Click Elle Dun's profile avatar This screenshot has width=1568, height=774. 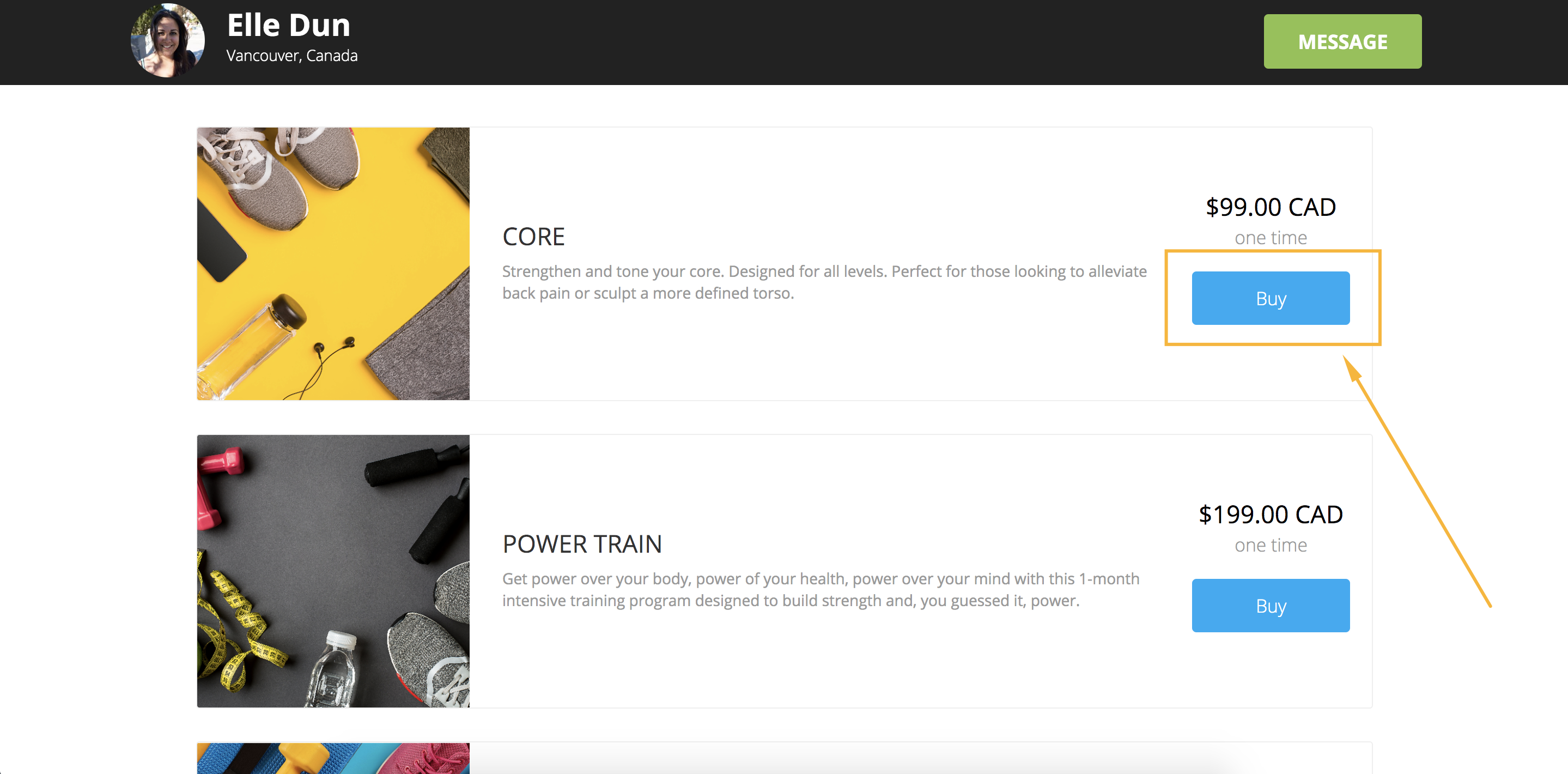click(x=168, y=40)
